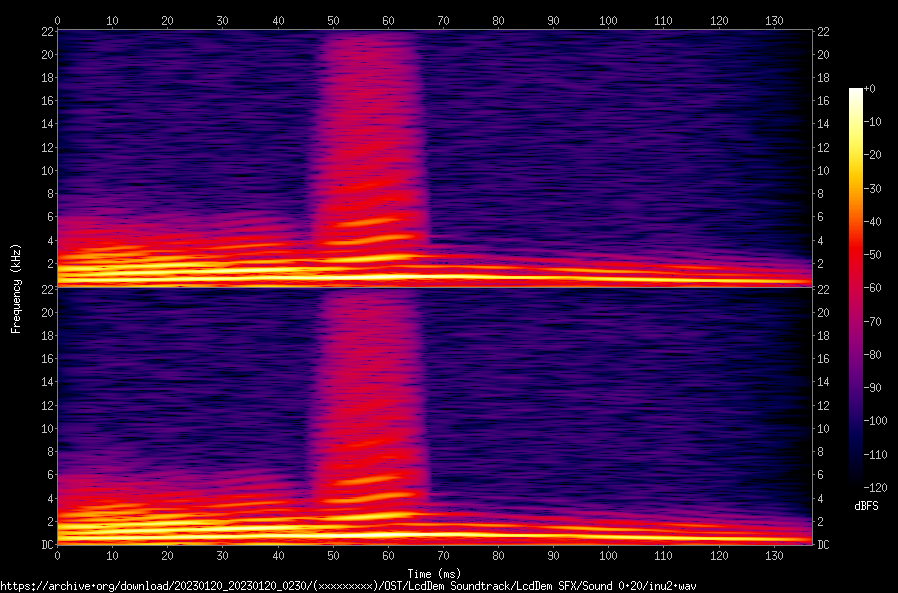The image size is (898, 593).
Task: Click the color scale bar's dark bottom end
Action: pos(856,483)
